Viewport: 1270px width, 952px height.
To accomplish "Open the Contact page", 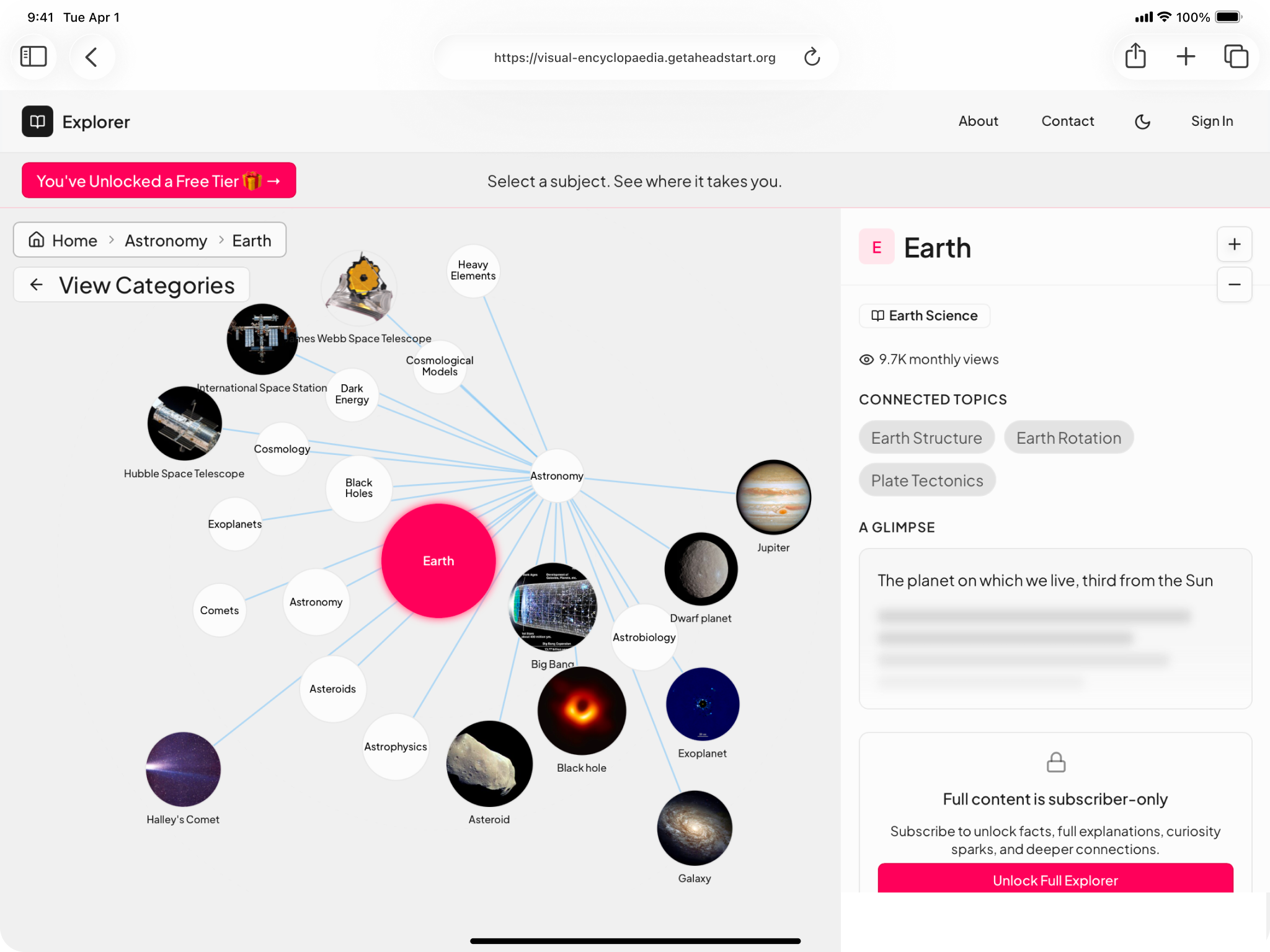I will coord(1067,121).
